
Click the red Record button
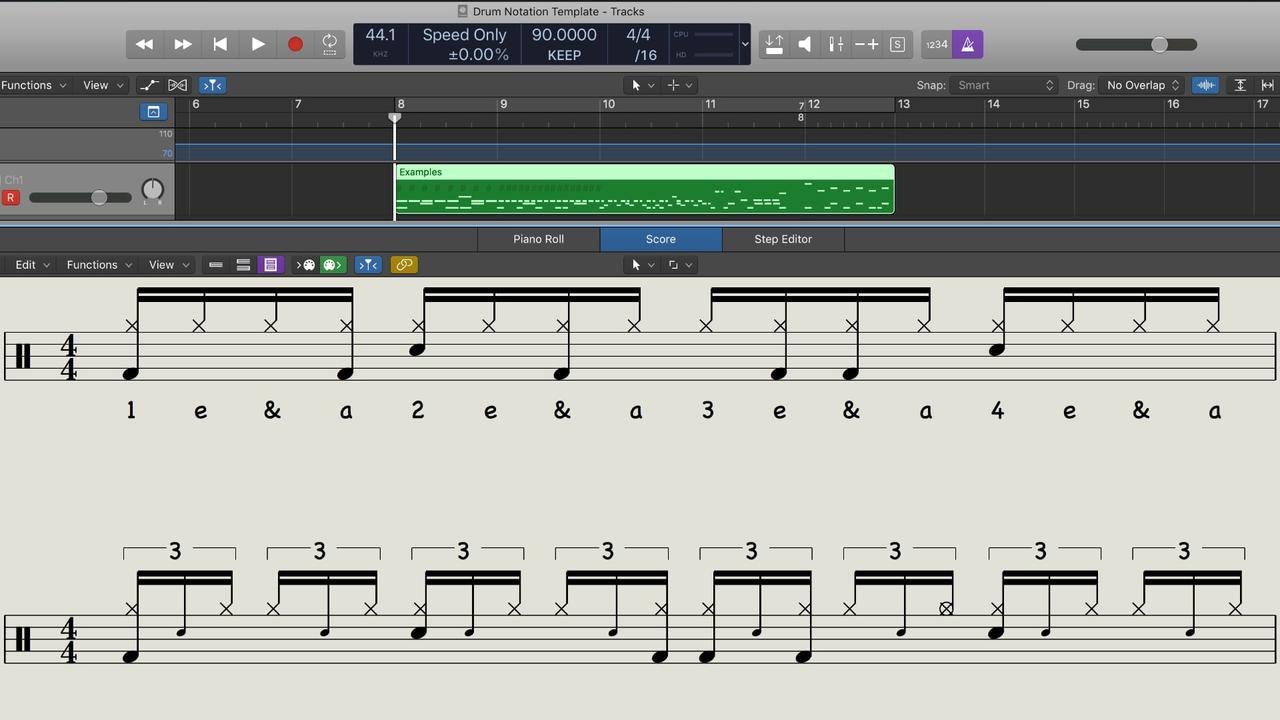[x=294, y=44]
